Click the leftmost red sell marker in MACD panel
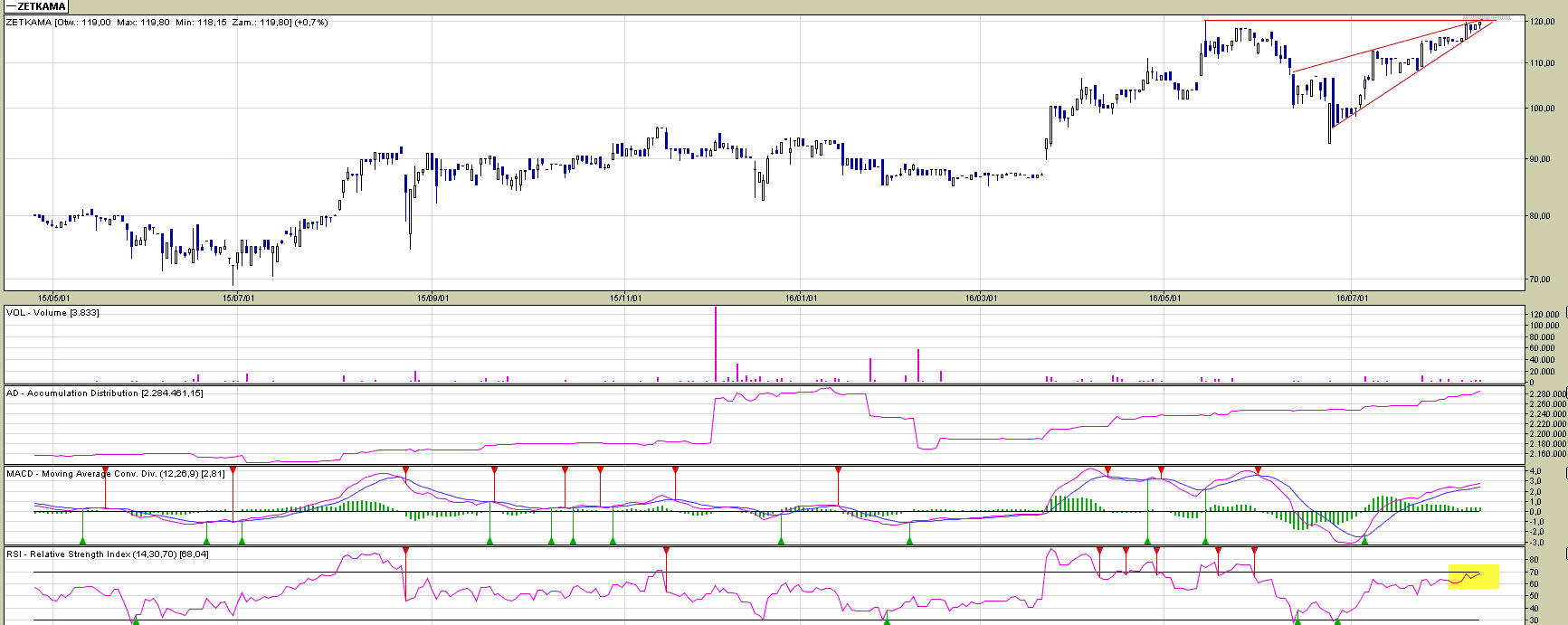 click(105, 471)
